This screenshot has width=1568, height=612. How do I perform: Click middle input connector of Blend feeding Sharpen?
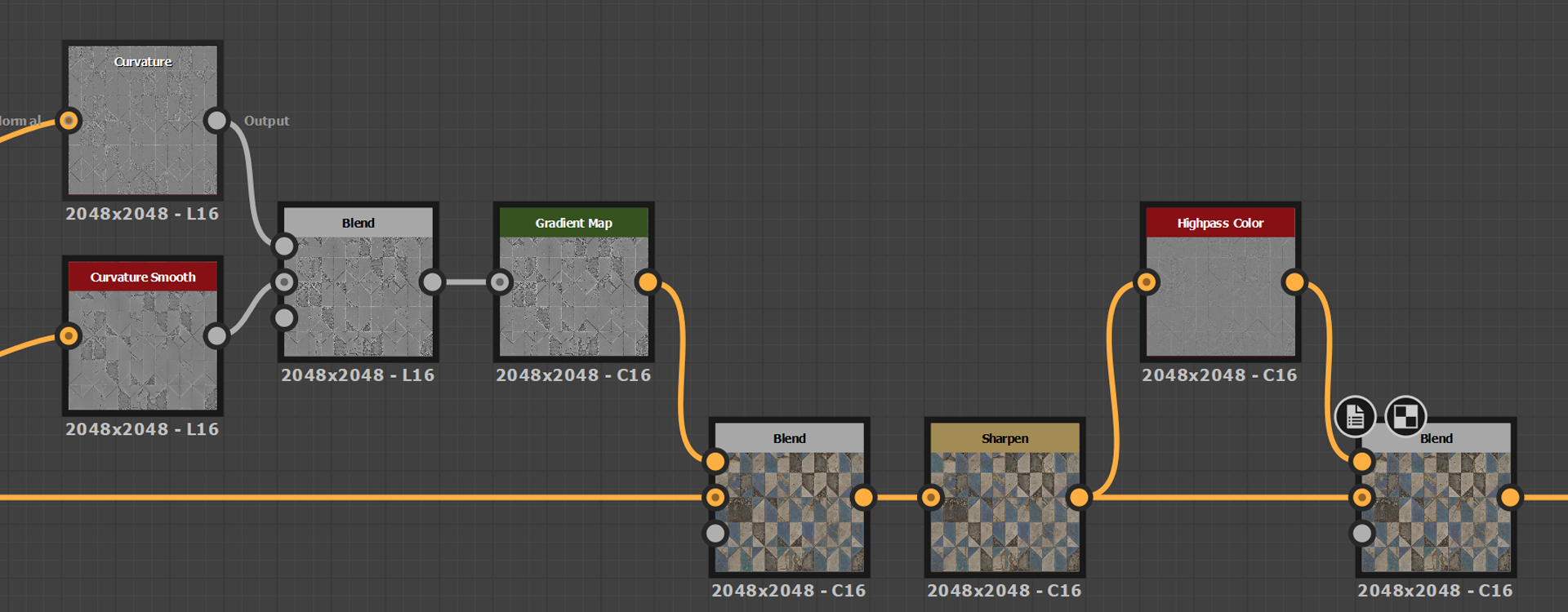pos(715,497)
